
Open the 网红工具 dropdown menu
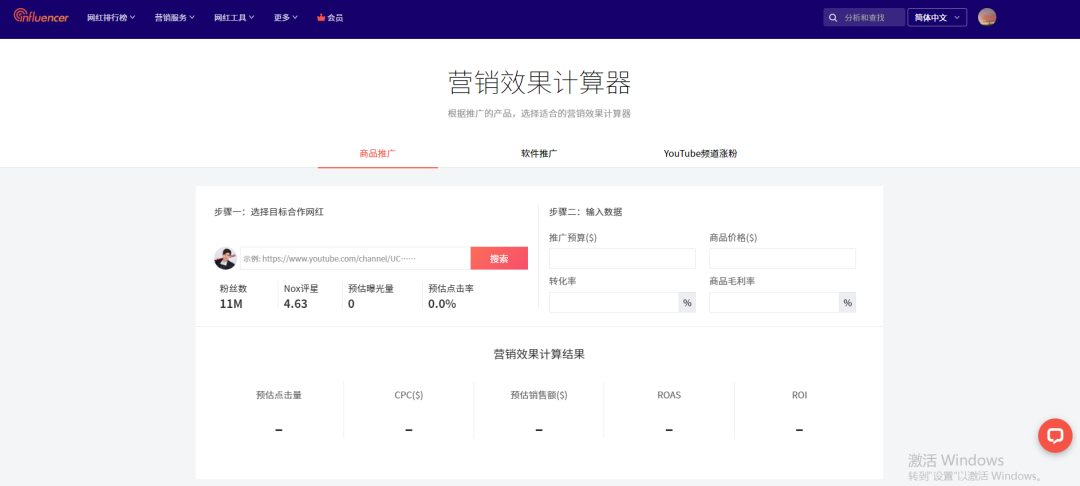[234, 18]
